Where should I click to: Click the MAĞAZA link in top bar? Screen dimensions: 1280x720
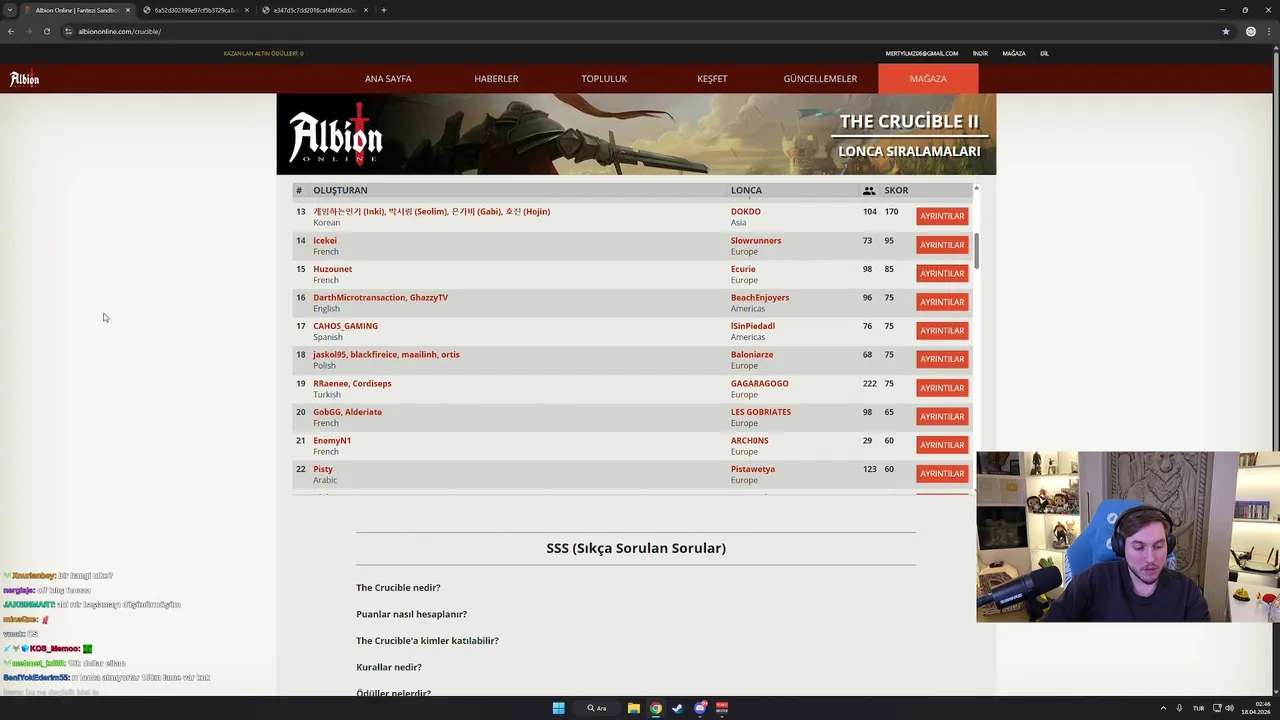pos(1014,53)
